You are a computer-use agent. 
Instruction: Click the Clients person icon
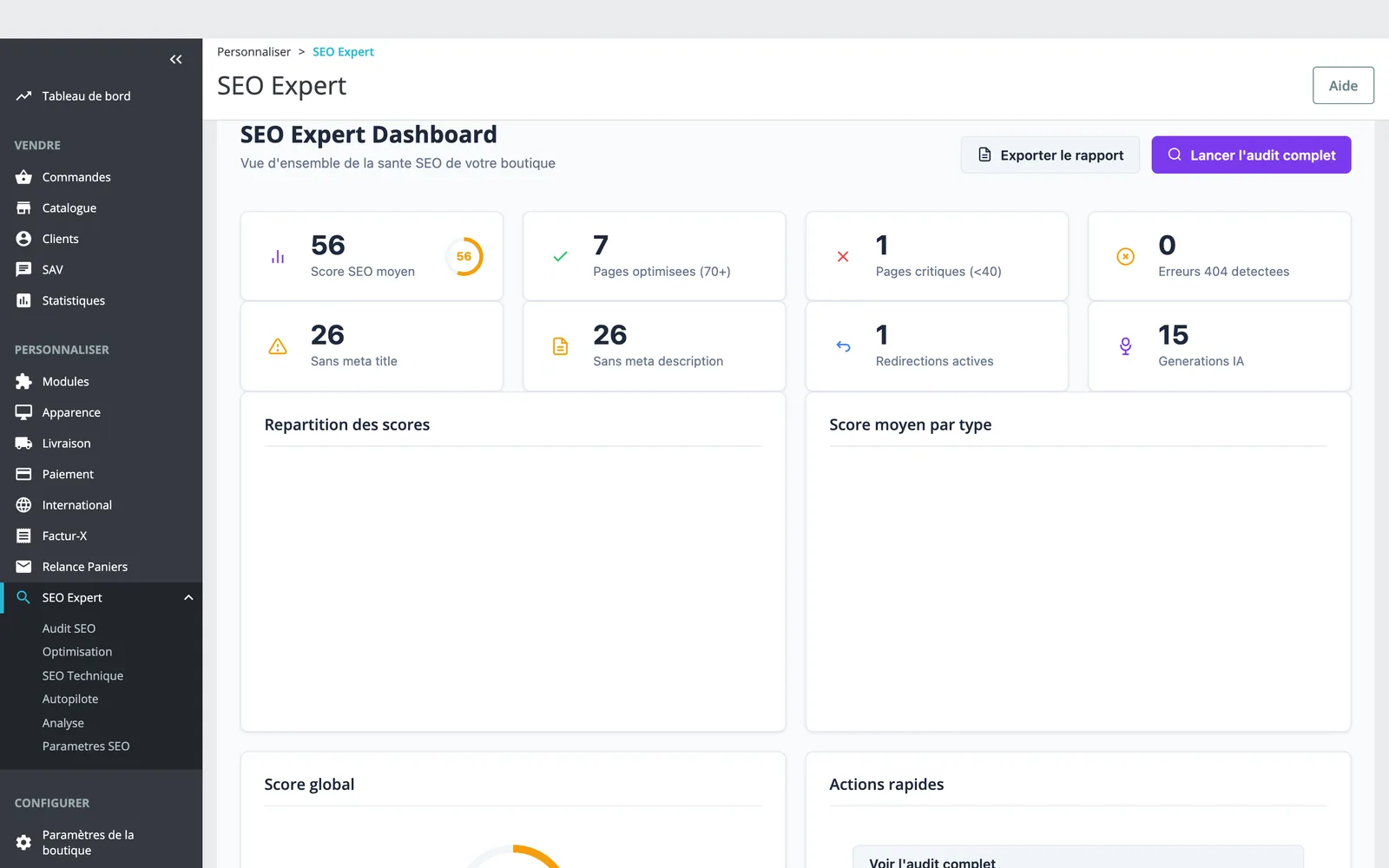coord(23,239)
